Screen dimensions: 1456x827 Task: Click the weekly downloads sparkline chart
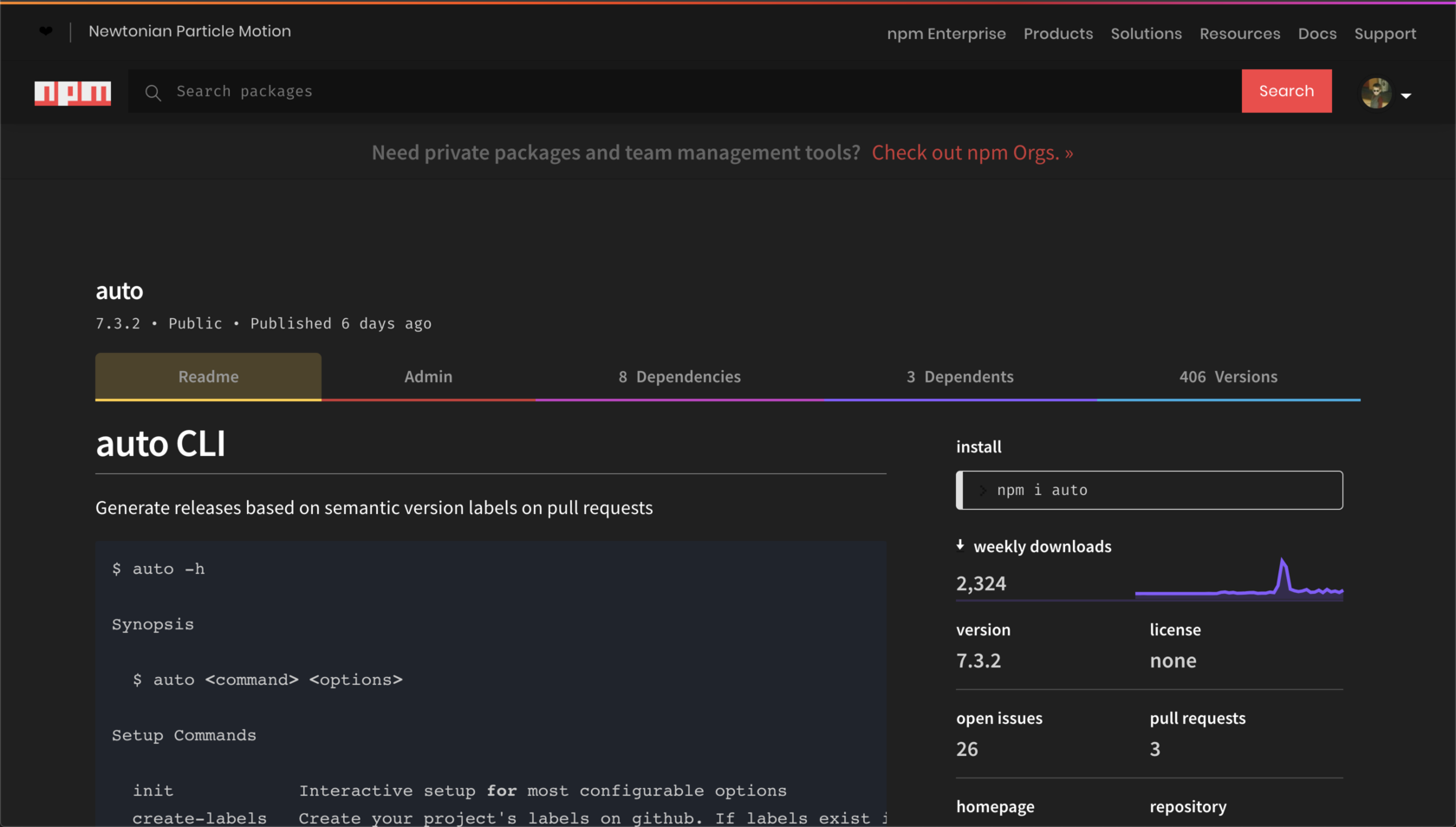tap(1239, 578)
